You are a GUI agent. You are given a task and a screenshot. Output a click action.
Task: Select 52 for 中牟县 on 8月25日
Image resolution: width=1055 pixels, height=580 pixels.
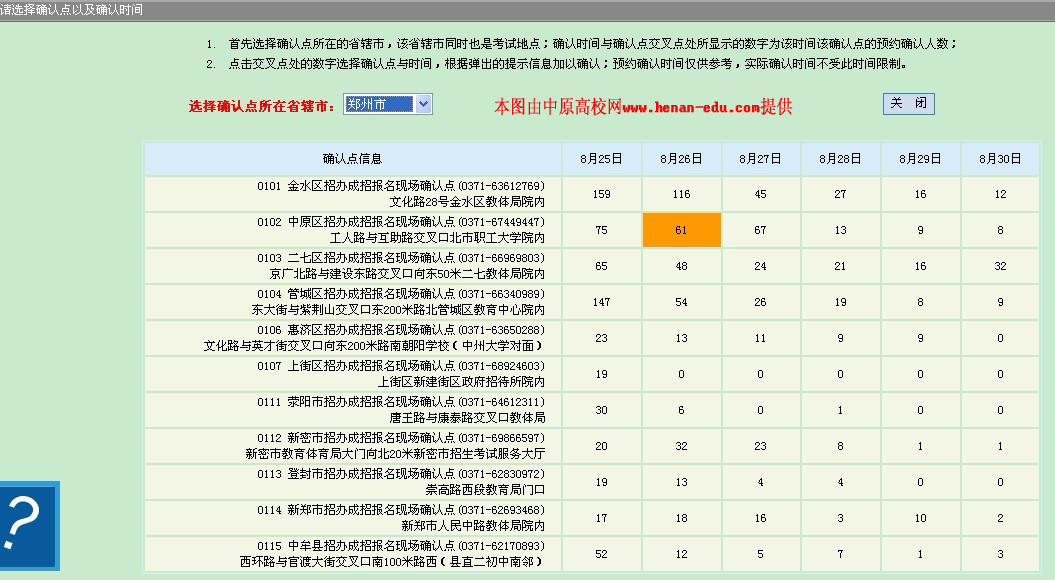point(601,554)
